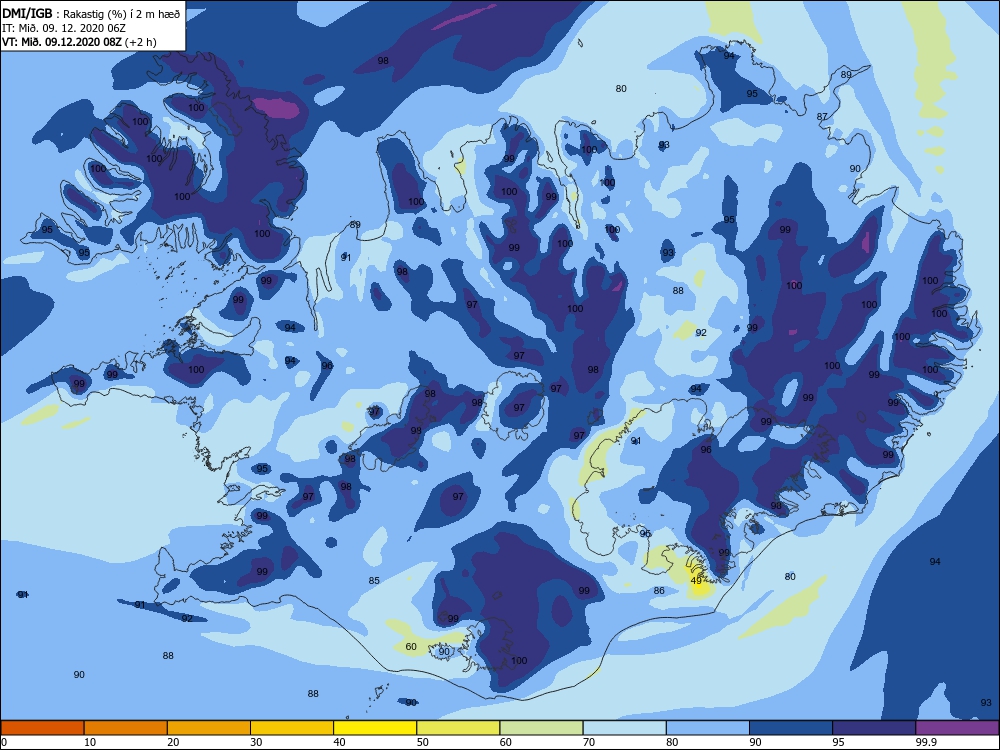Choose the palest blue 70–80 legend swatch
The image size is (1000, 750).
click(x=624, y=728)
